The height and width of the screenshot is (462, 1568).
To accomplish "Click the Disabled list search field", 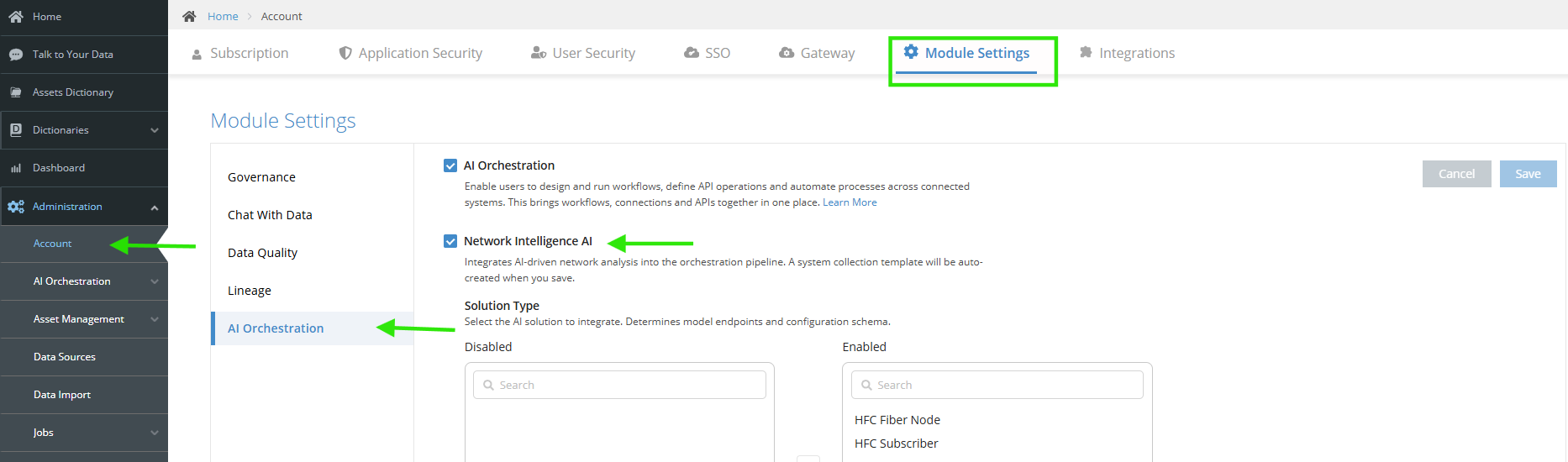I will pyautogui.click(x=619, y=385).
